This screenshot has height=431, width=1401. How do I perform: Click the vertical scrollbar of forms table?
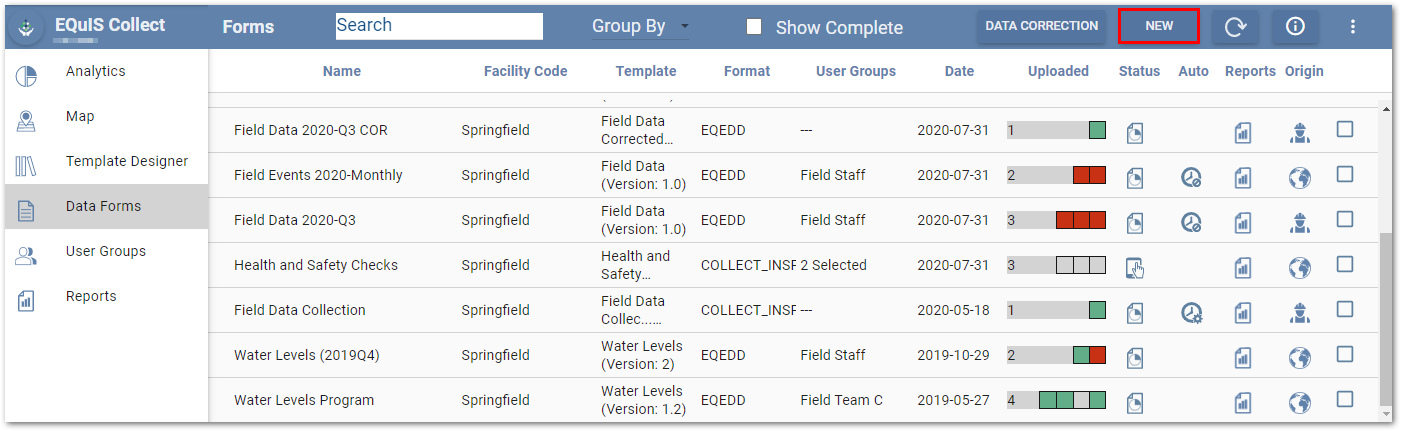coord(1386,318)
